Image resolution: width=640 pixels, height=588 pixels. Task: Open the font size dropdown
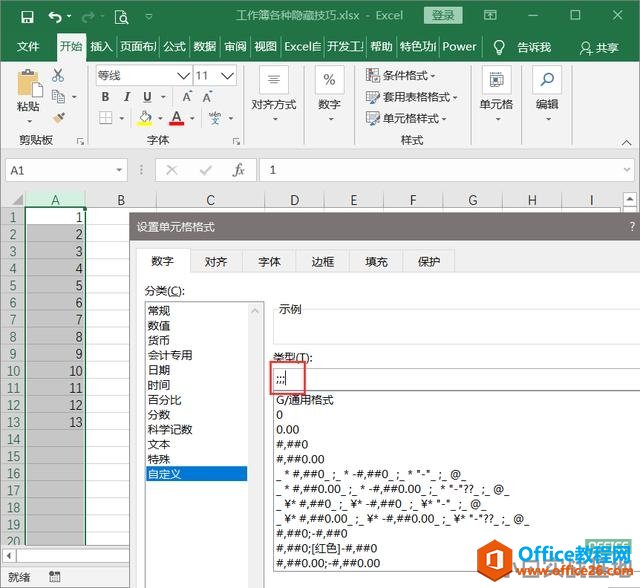pyautogui.click(x=227, y=75)
